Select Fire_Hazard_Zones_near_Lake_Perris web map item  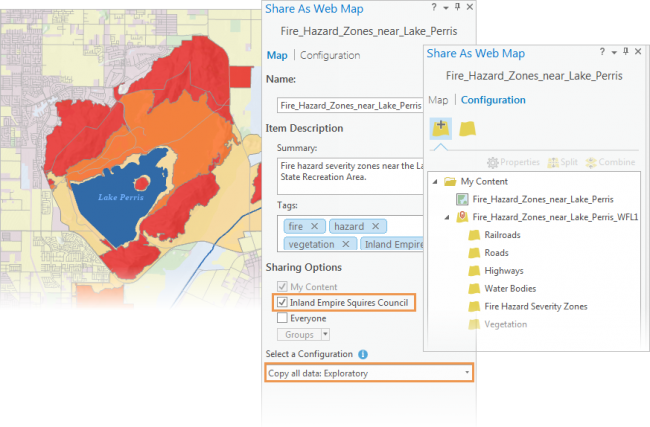(x=543, y=199)
